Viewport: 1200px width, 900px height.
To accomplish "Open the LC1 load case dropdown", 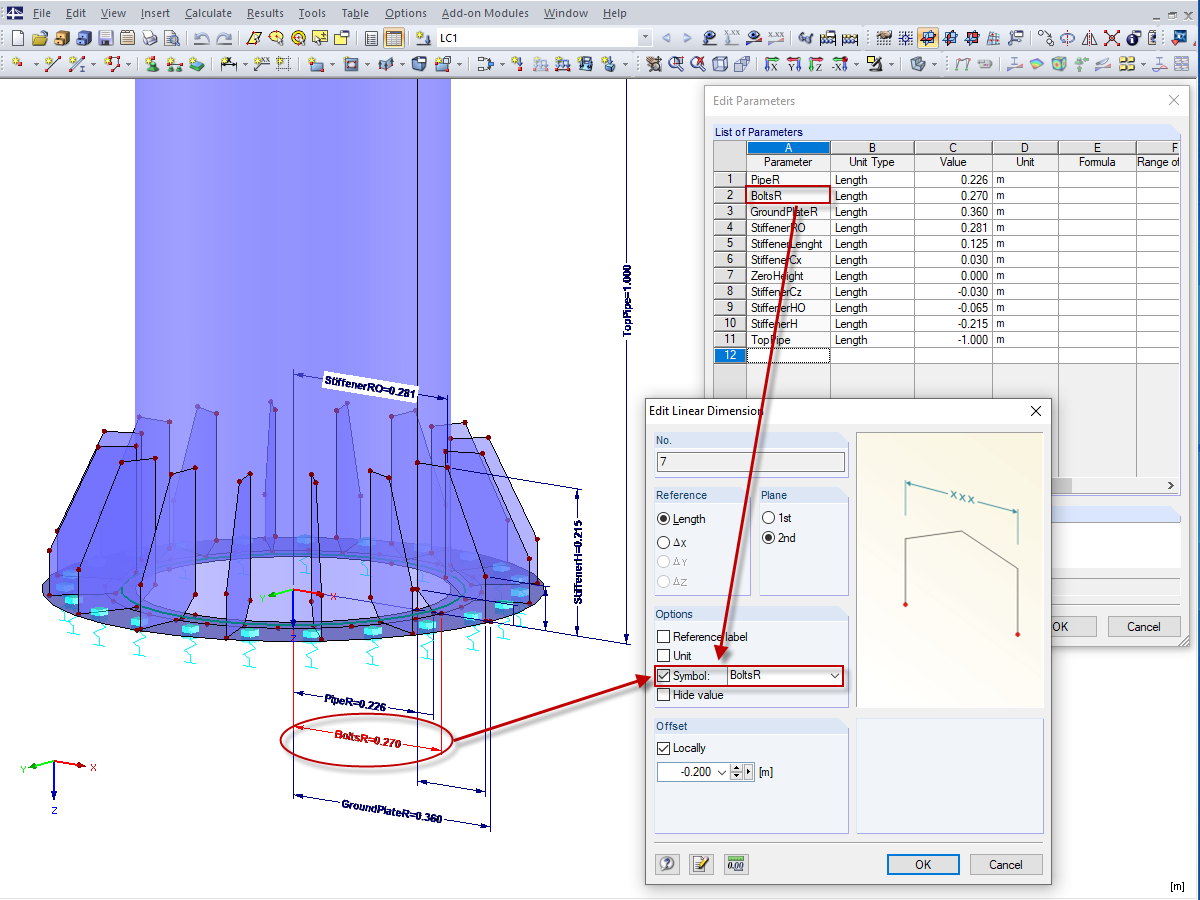I will [x=644, y=38].
